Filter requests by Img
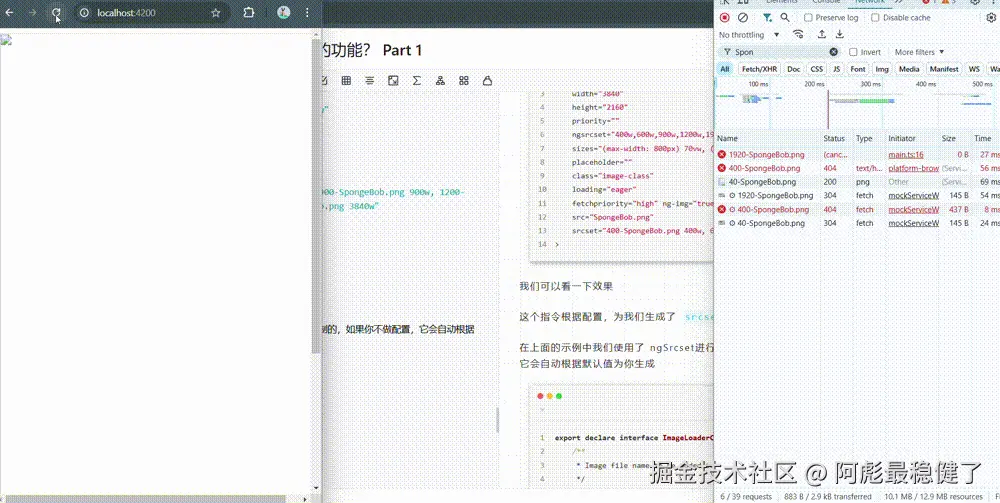The height and width of the screenshot is (503, 1000). [x=882, y=69]
